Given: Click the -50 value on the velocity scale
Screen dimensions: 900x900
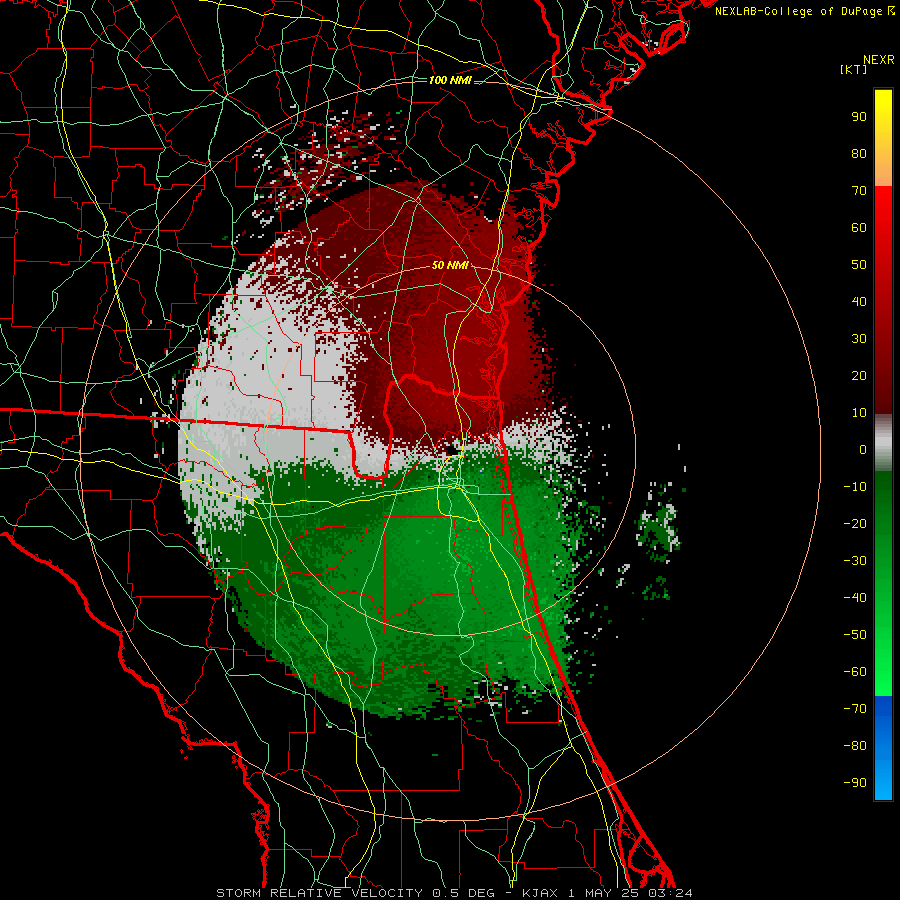Looking at the screenshot, I should [855, 635].
